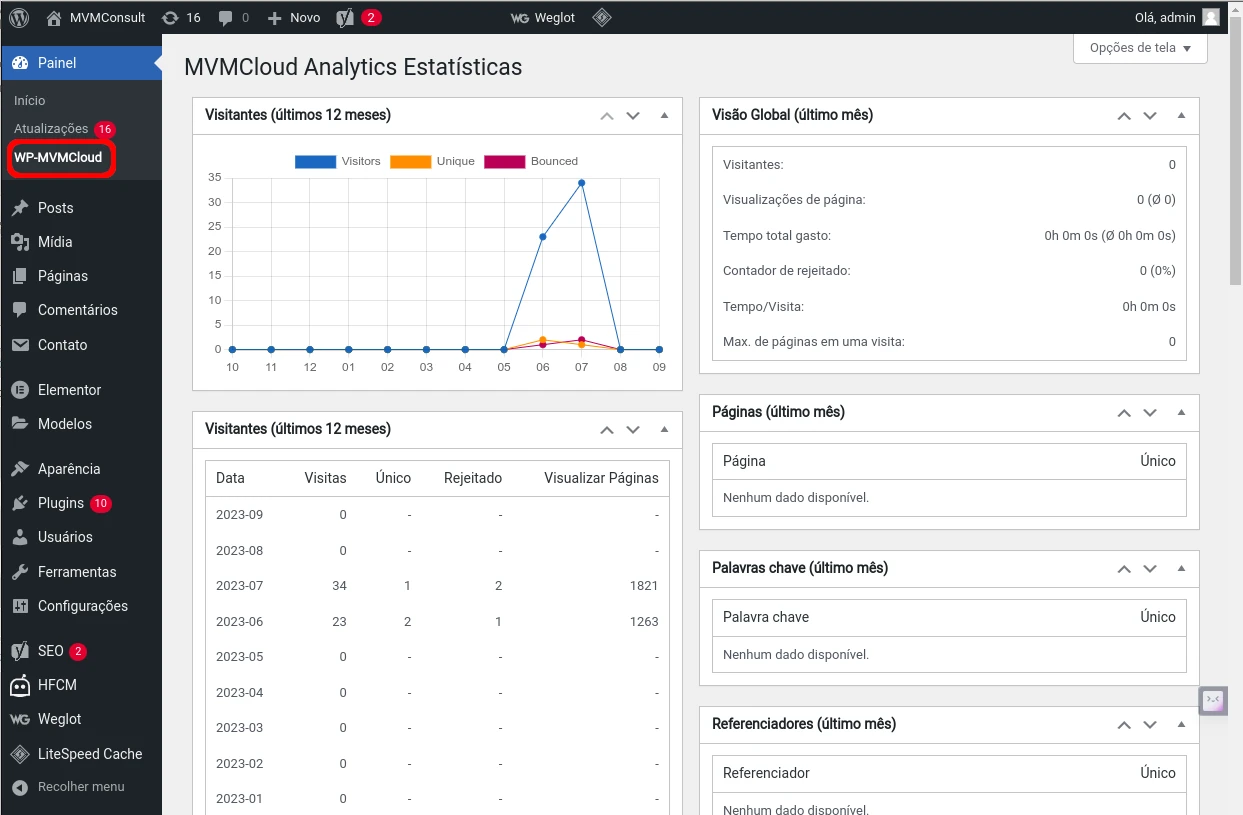
Task: Open the Plugins menu
Action: [x=60, y=503]
